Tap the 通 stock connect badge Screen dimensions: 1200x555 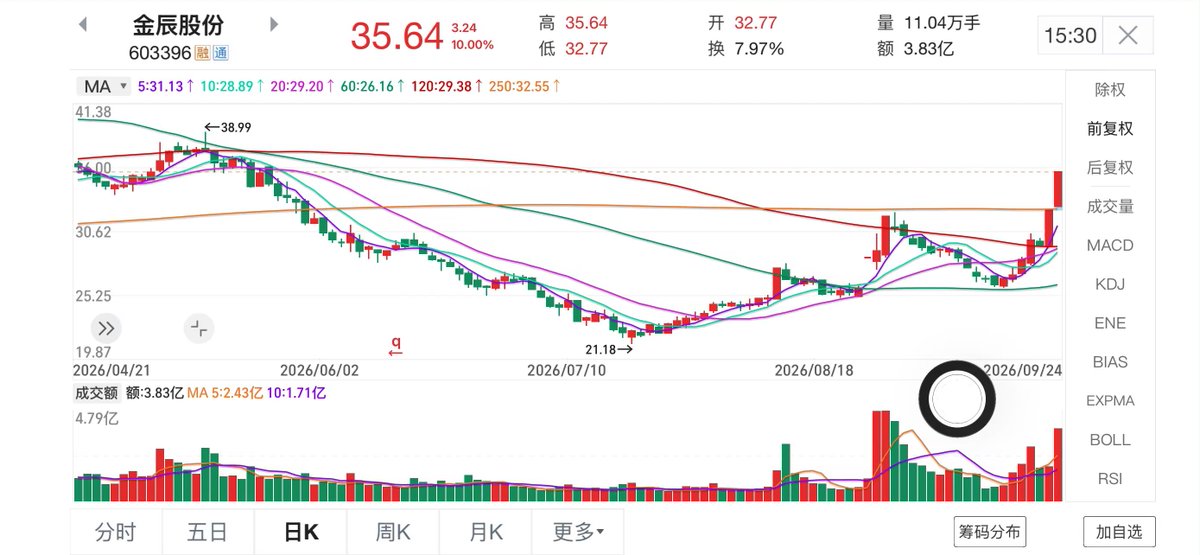coord(219,52)
